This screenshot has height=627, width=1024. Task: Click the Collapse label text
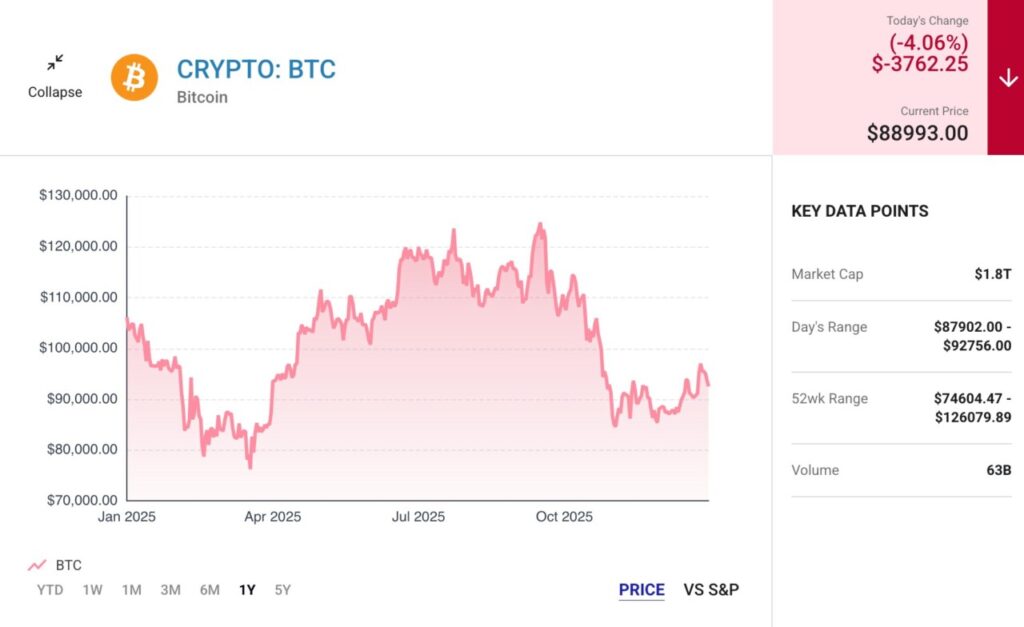(55, 92)
